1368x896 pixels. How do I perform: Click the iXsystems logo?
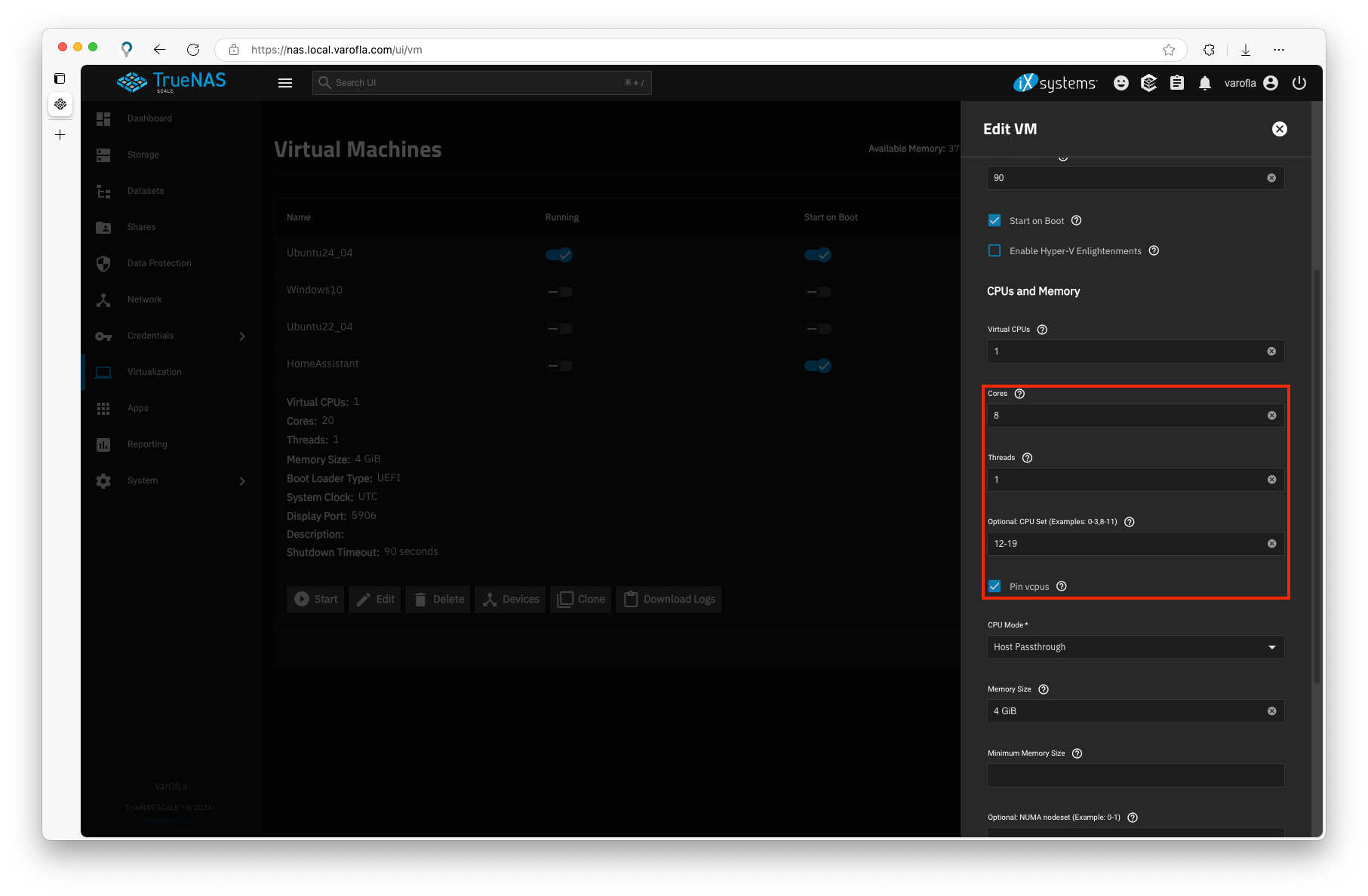[1055, 83]
